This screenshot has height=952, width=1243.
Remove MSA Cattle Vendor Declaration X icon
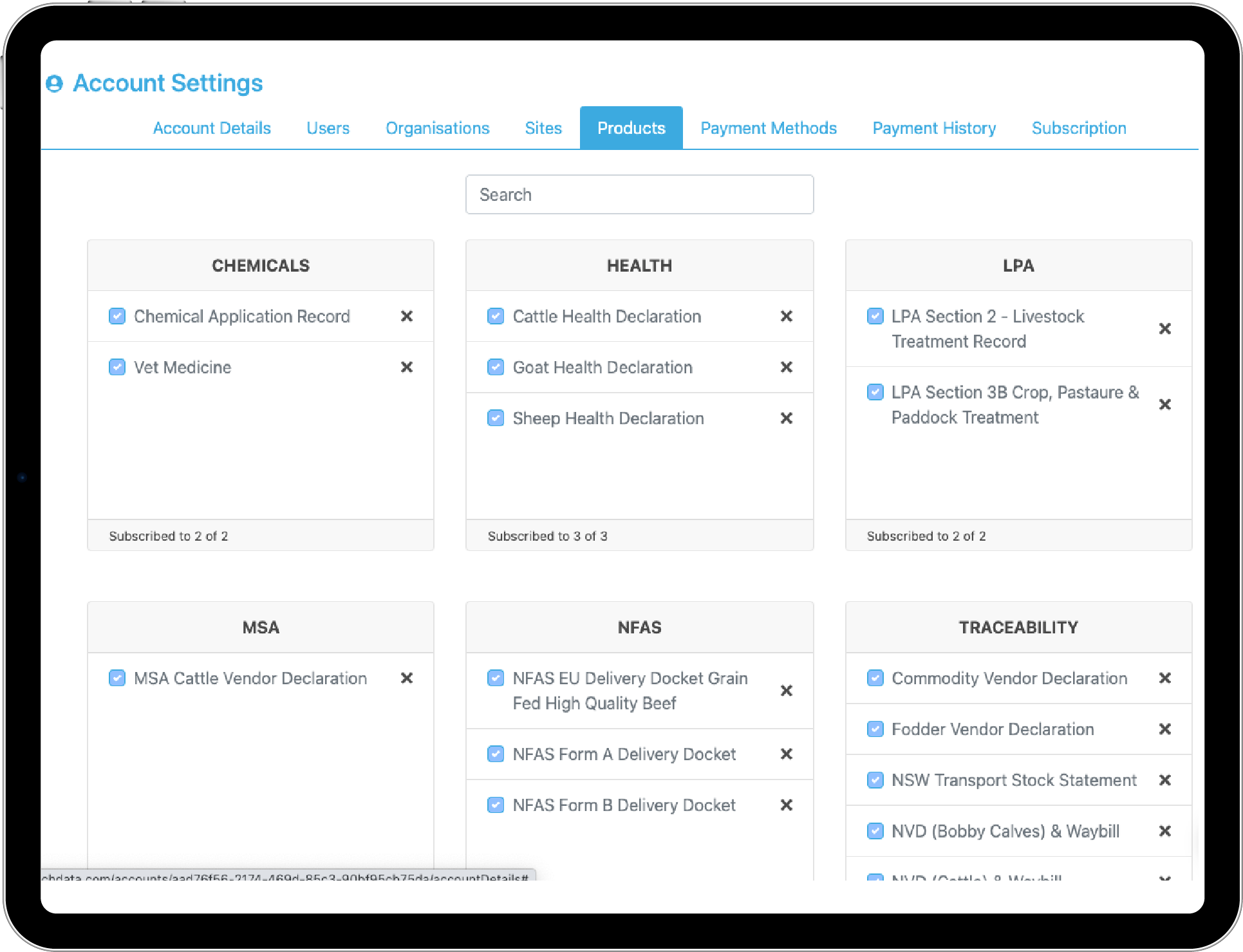(x=407, y=678)
